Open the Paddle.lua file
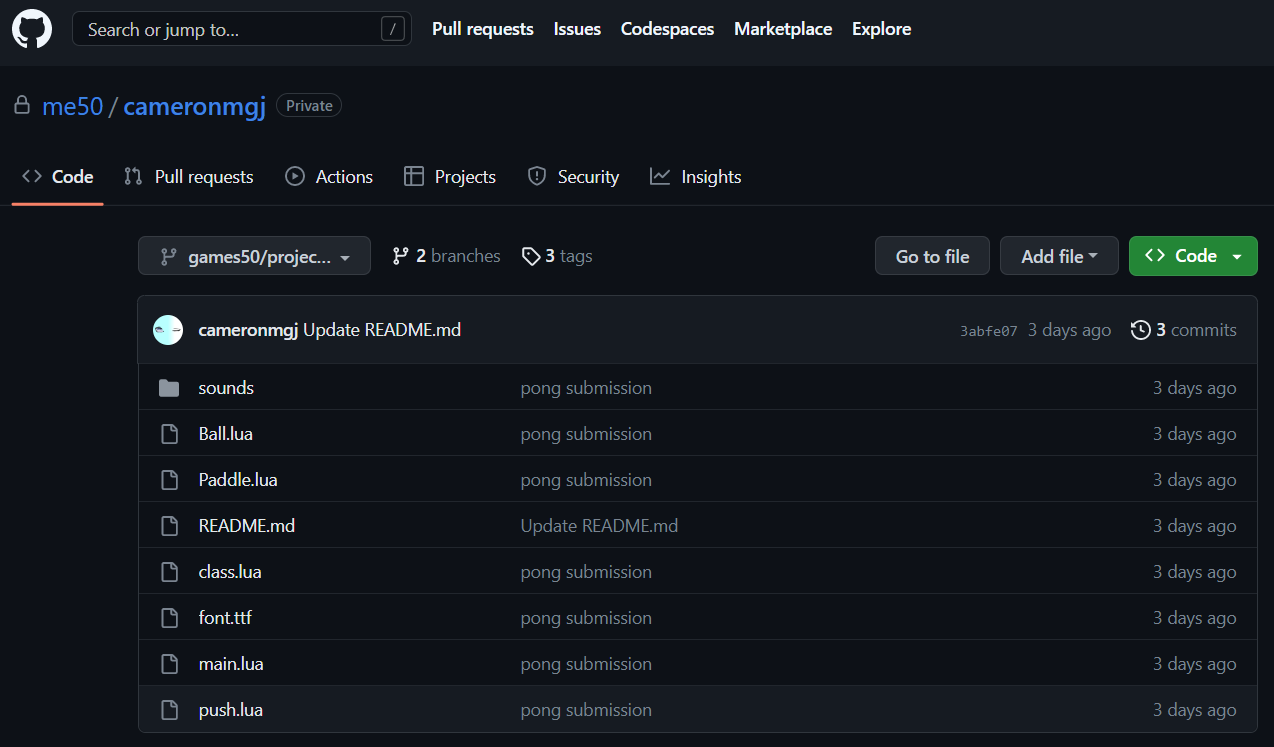Screen dimensions: 1274x747 point(238,480)
